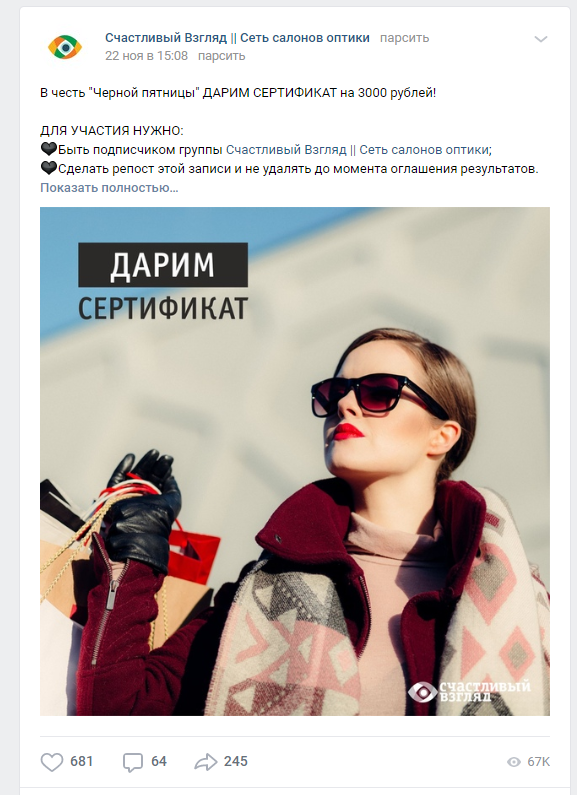Click the 245 reposts counter
Image resolution: width=577 pixels, height=795 pixels.
click(x=236, y=762)
